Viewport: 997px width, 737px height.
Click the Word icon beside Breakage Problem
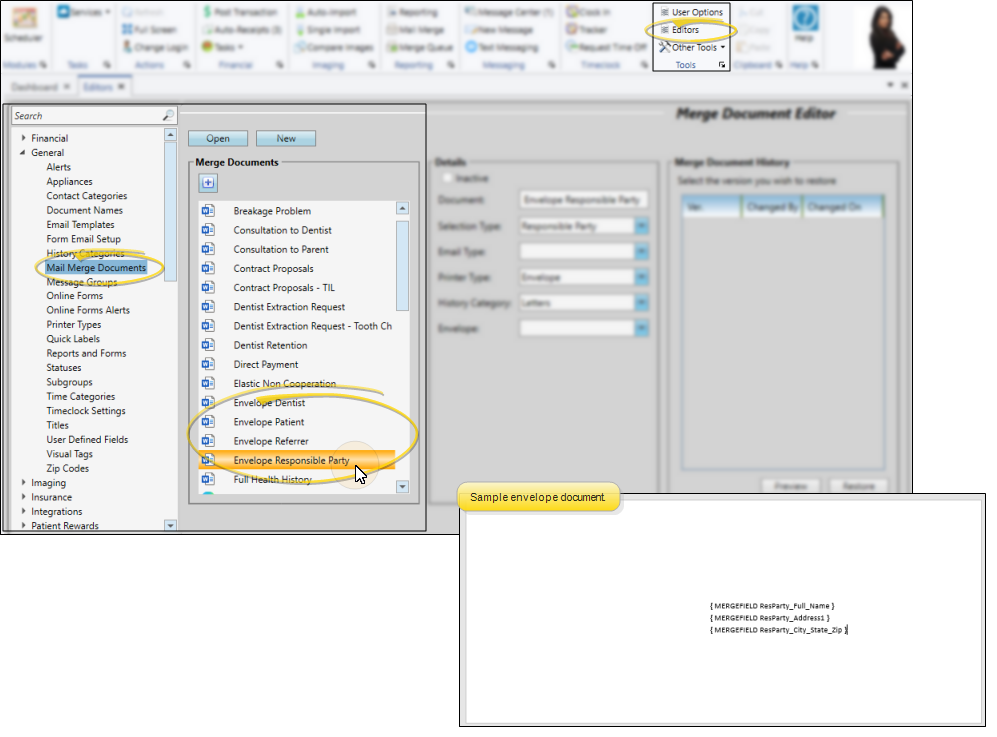click(x=209, y=211)
